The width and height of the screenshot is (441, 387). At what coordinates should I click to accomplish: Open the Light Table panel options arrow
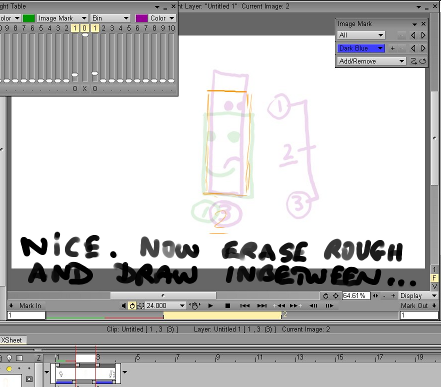click(157, 7)
